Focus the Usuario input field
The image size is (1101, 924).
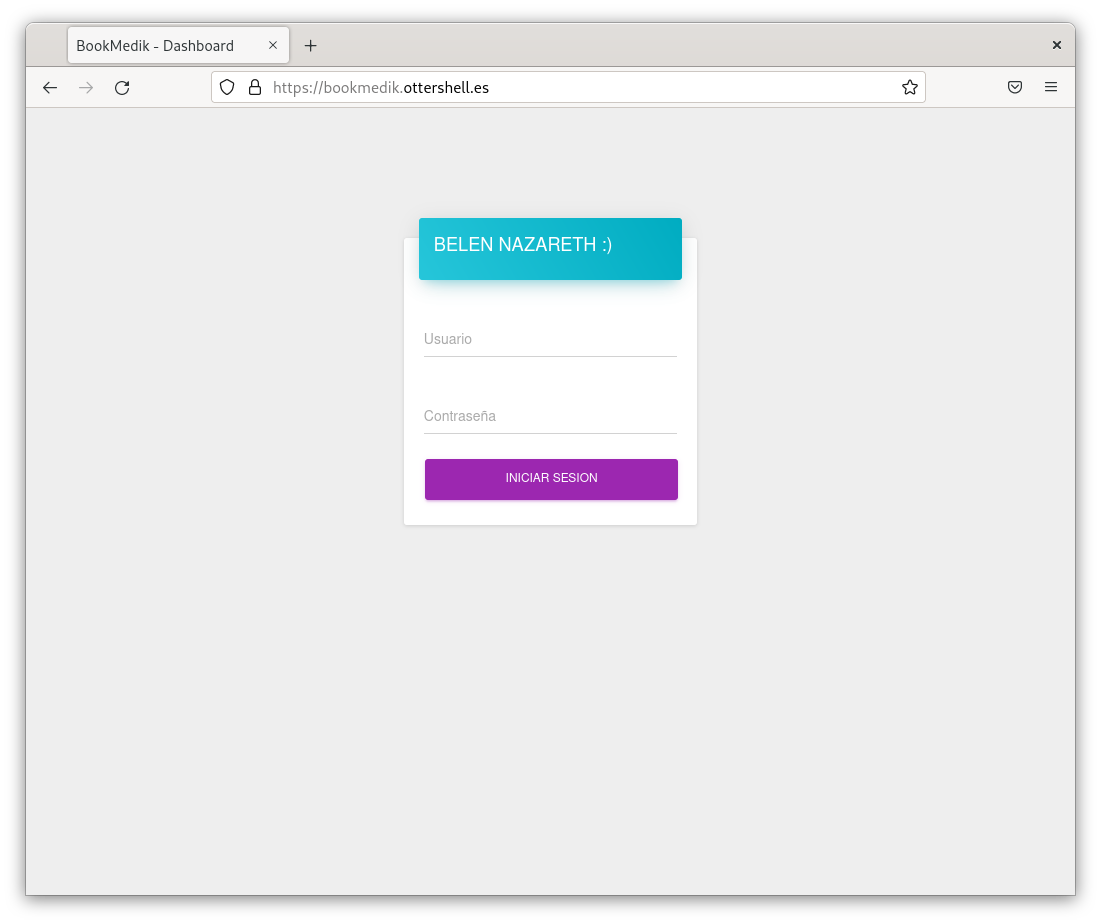click(550, 340)
